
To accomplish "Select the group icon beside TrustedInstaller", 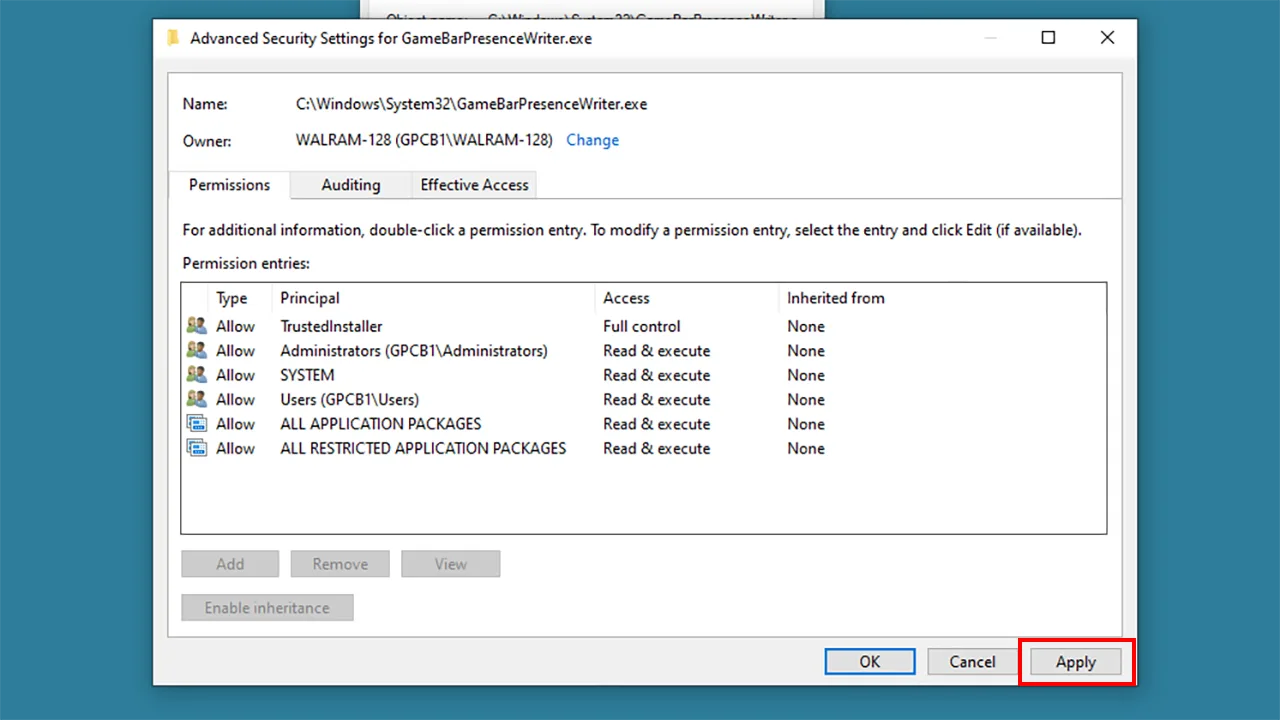I will pyautogui.click(x=197, y=326).
